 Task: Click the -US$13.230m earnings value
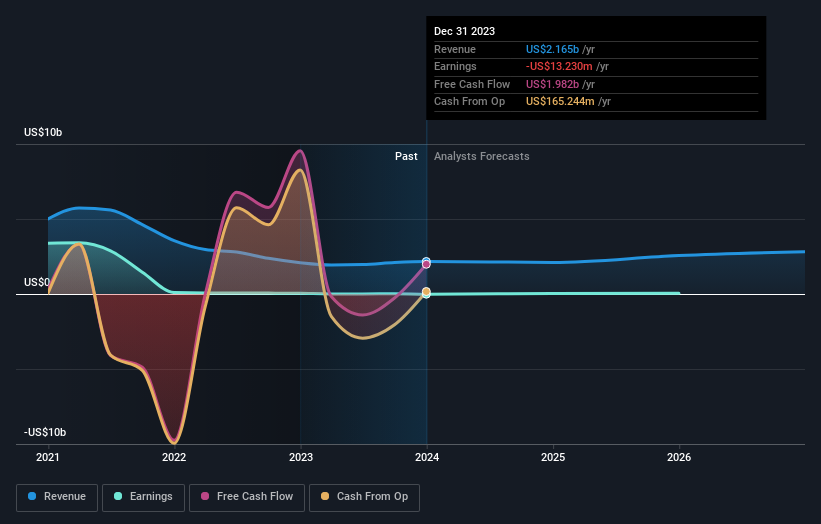coord(559,66)
